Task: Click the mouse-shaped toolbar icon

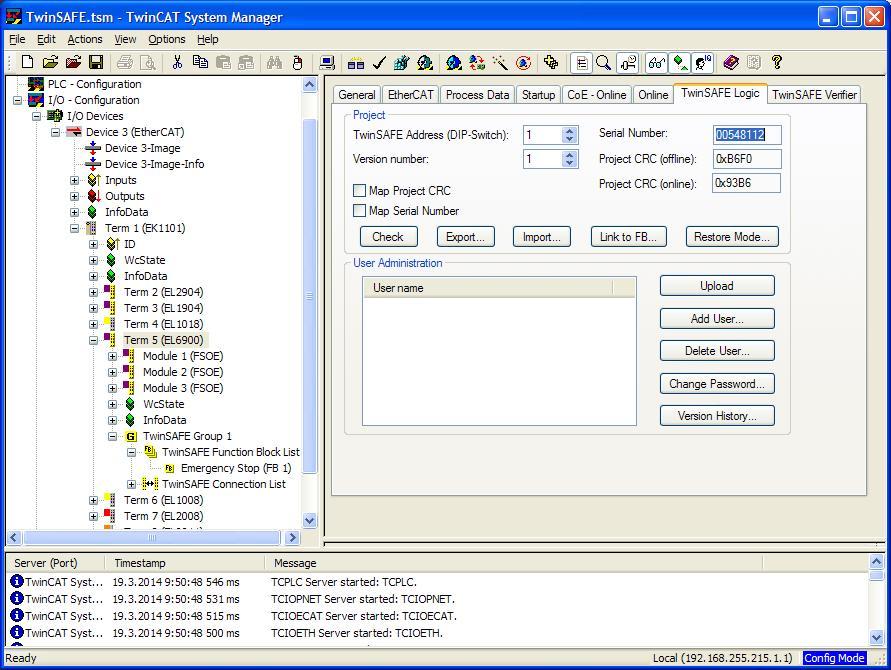Action: pos(297,63)
